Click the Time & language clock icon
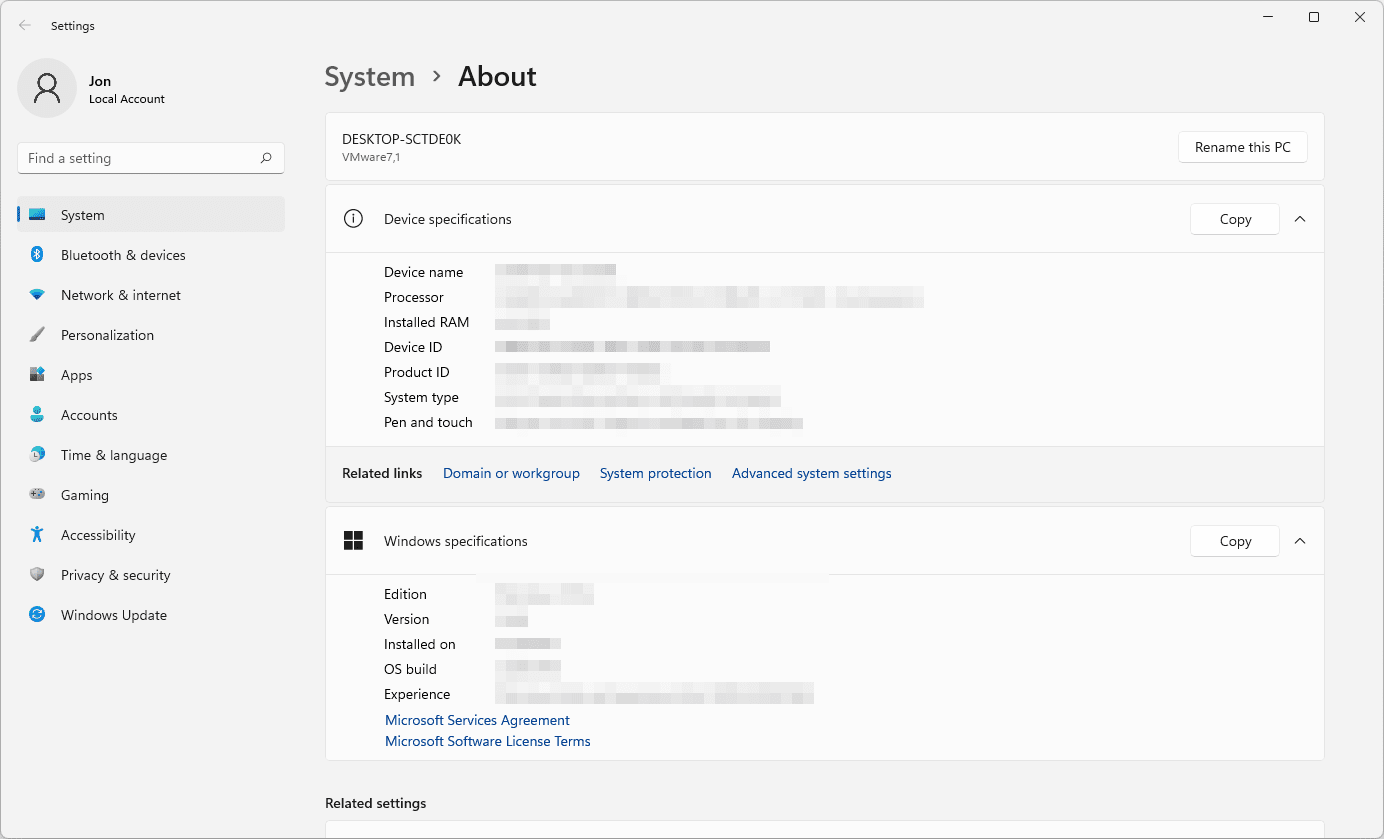 [x=37, y=455]
